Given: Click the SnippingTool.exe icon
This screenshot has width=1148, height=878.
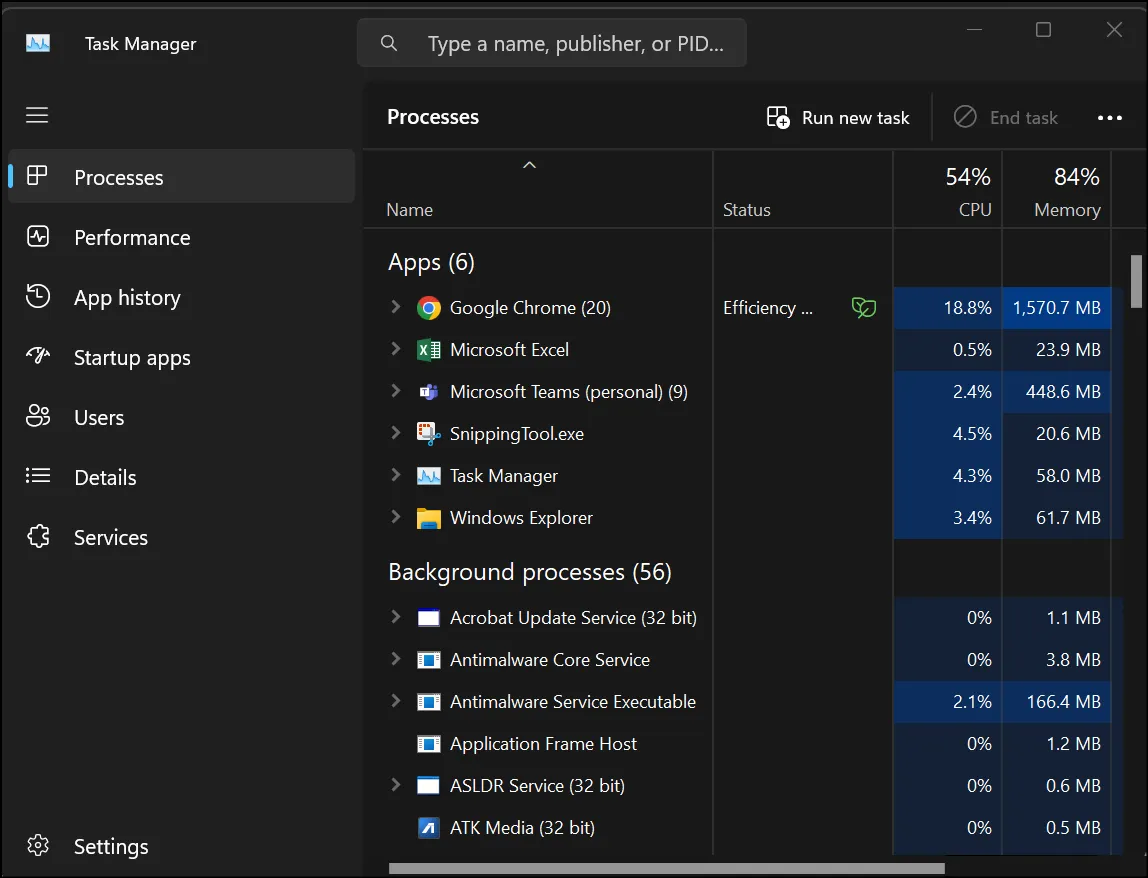Looking at the screenshot, I should (429, 434).
